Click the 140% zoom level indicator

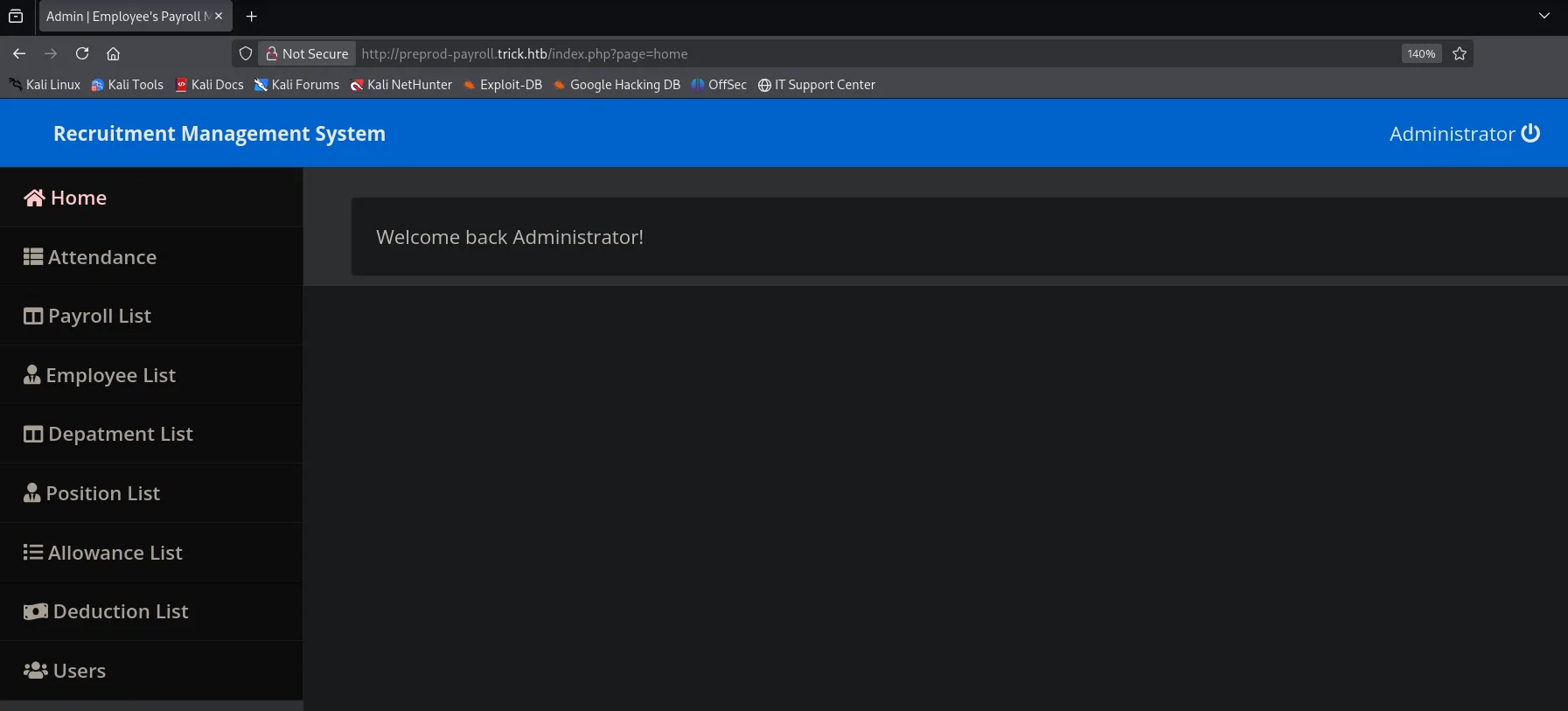point(1421,53)
